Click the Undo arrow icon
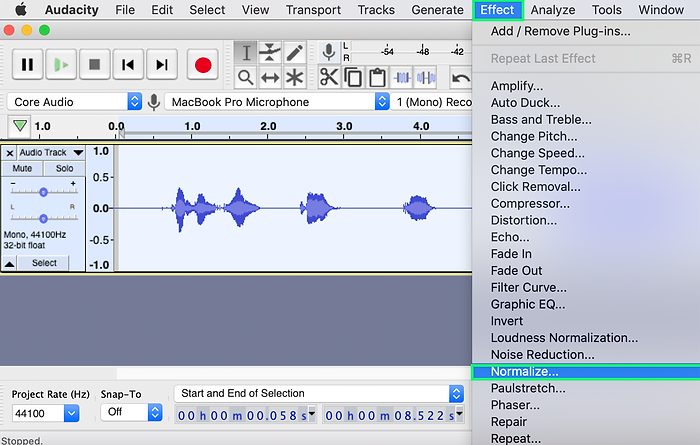This screenshot has width=700, height=445. (x=461, y=78)
